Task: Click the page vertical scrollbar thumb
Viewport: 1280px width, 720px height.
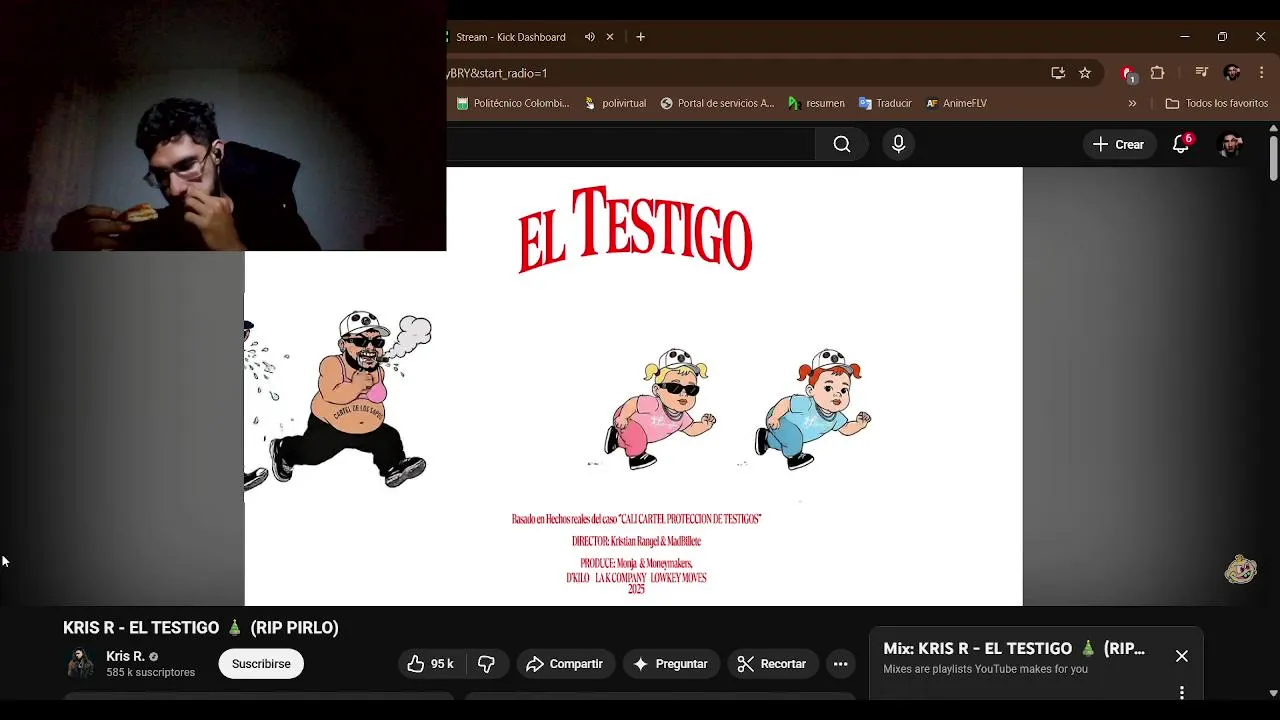Action: [x=1273, y=158]
